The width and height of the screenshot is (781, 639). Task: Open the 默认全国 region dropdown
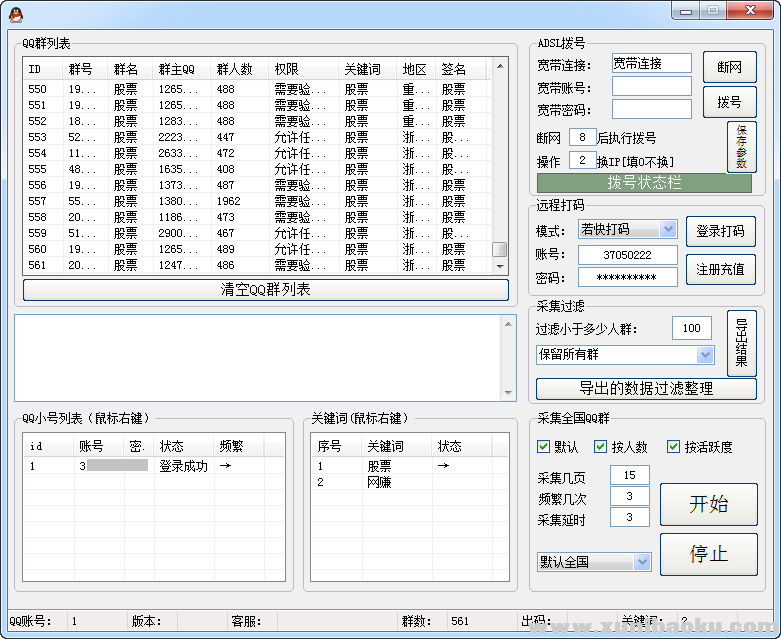click(642, 562)
